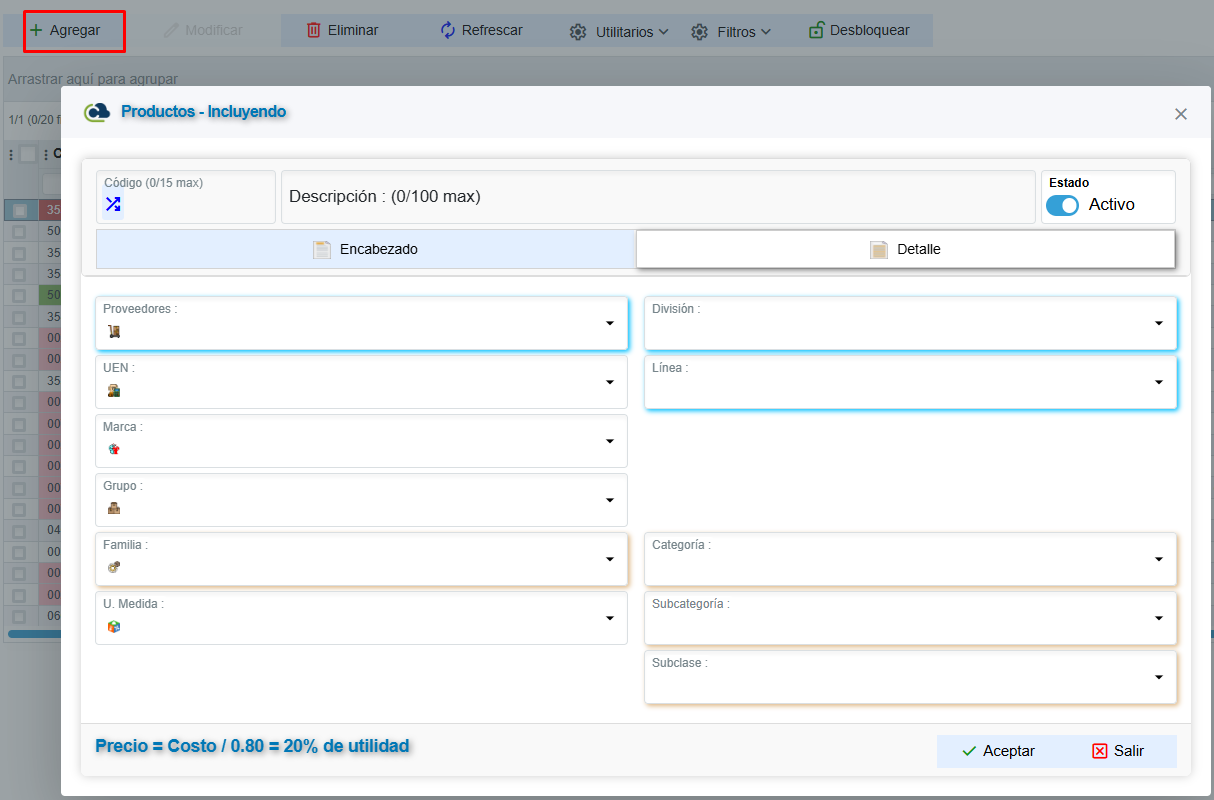Viewport: 1214px width, 800px height.
Task: Expand the Marca dropdown
Action: coord(610,441)
